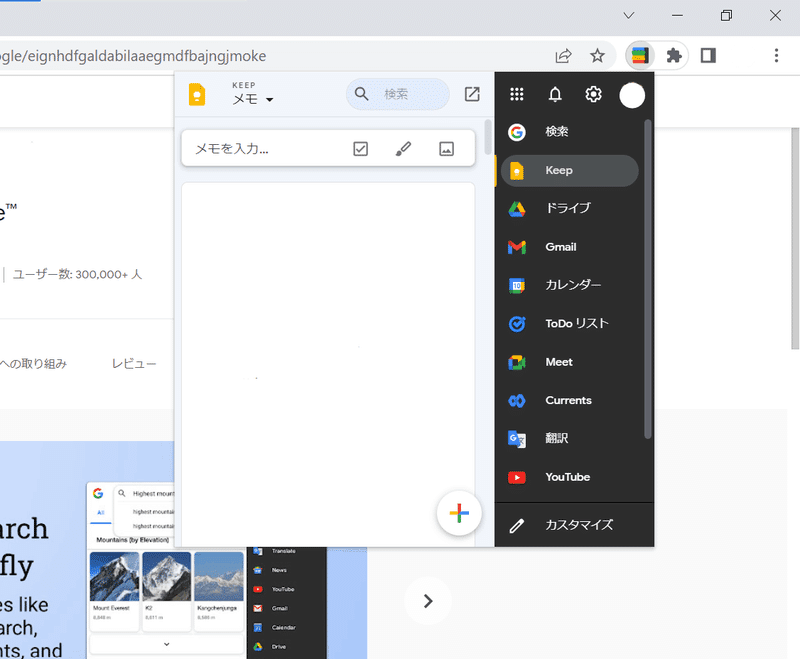Click the Mount Everest thumbnail in preview
The height and width of the screenshot is (659, 800).
[114, 576]
